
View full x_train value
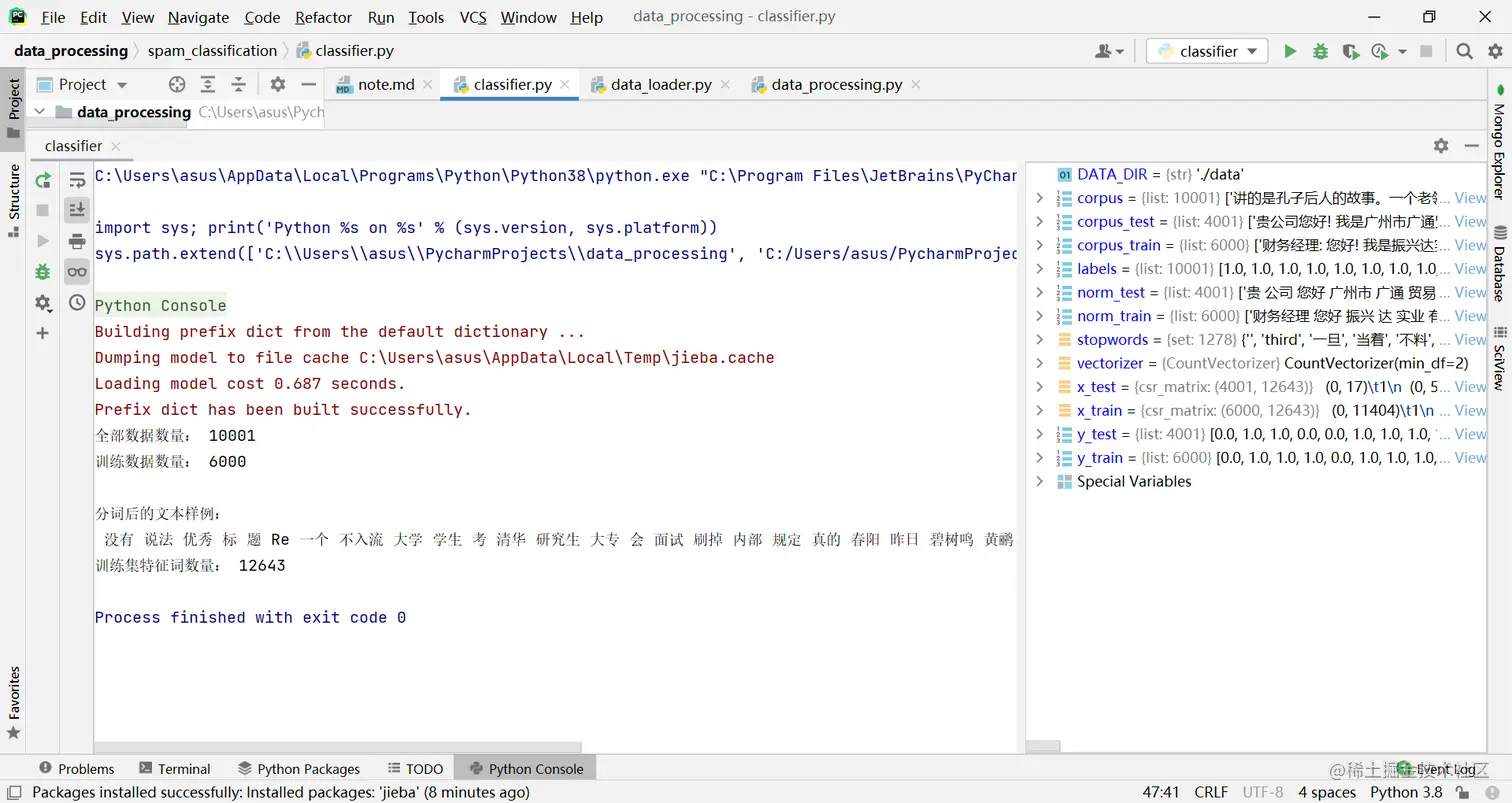pyautogui.click(x=1470, y=410)
